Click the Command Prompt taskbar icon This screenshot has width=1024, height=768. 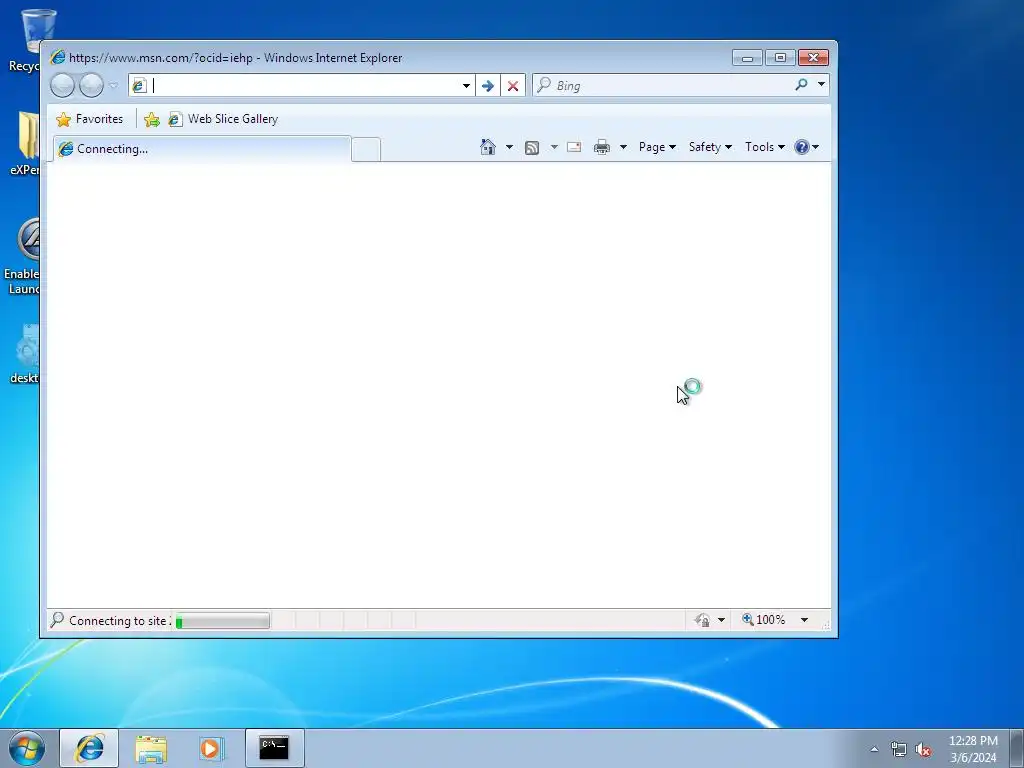[274, 748]
